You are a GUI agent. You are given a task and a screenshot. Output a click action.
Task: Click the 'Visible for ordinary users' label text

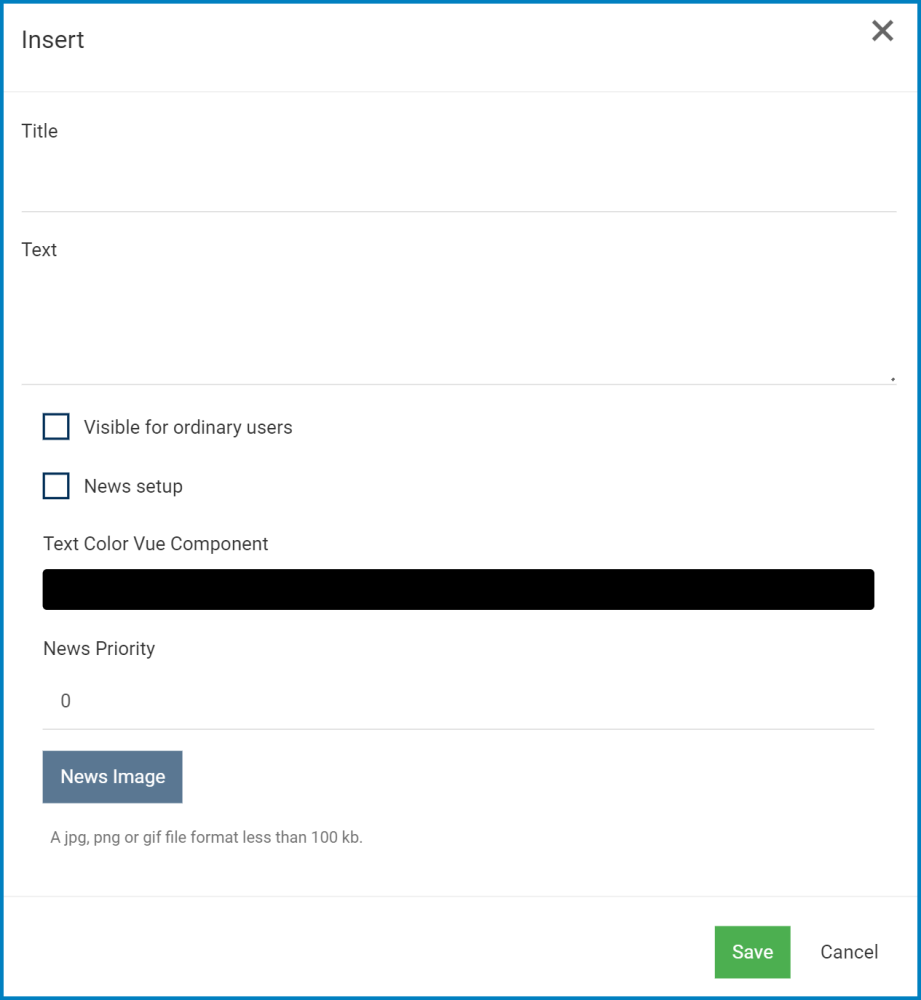188,427
